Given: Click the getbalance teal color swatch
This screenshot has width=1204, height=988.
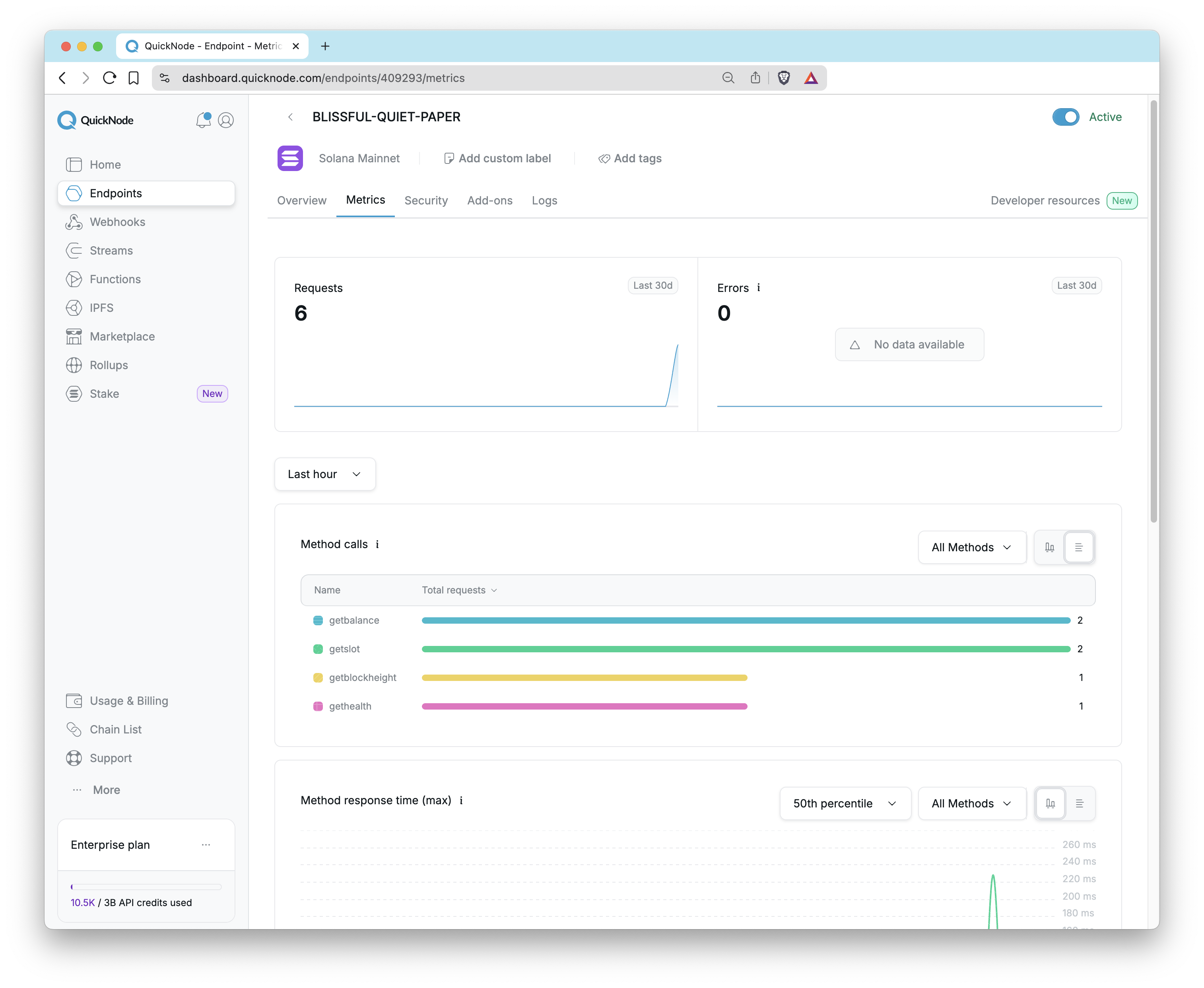Looking at the screenshot, I should pyautogui.click(x=318, y=620).
